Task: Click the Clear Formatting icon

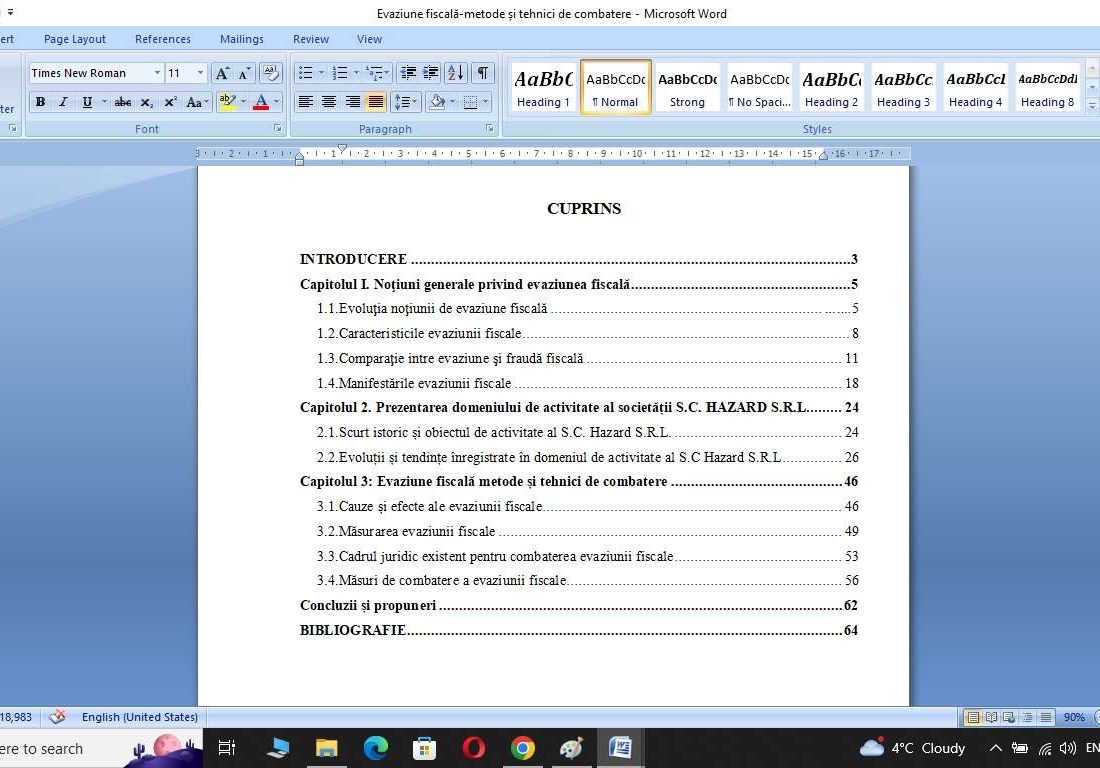Action: pos(270,73)
